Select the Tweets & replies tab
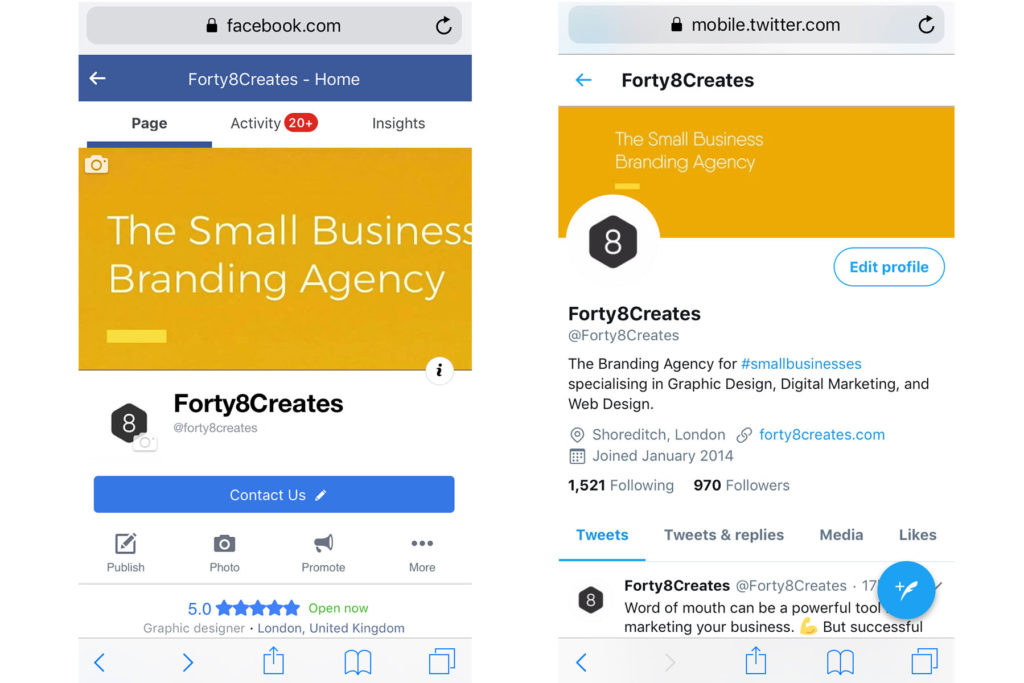This screenshot has width=1024, height=683. 724,535
